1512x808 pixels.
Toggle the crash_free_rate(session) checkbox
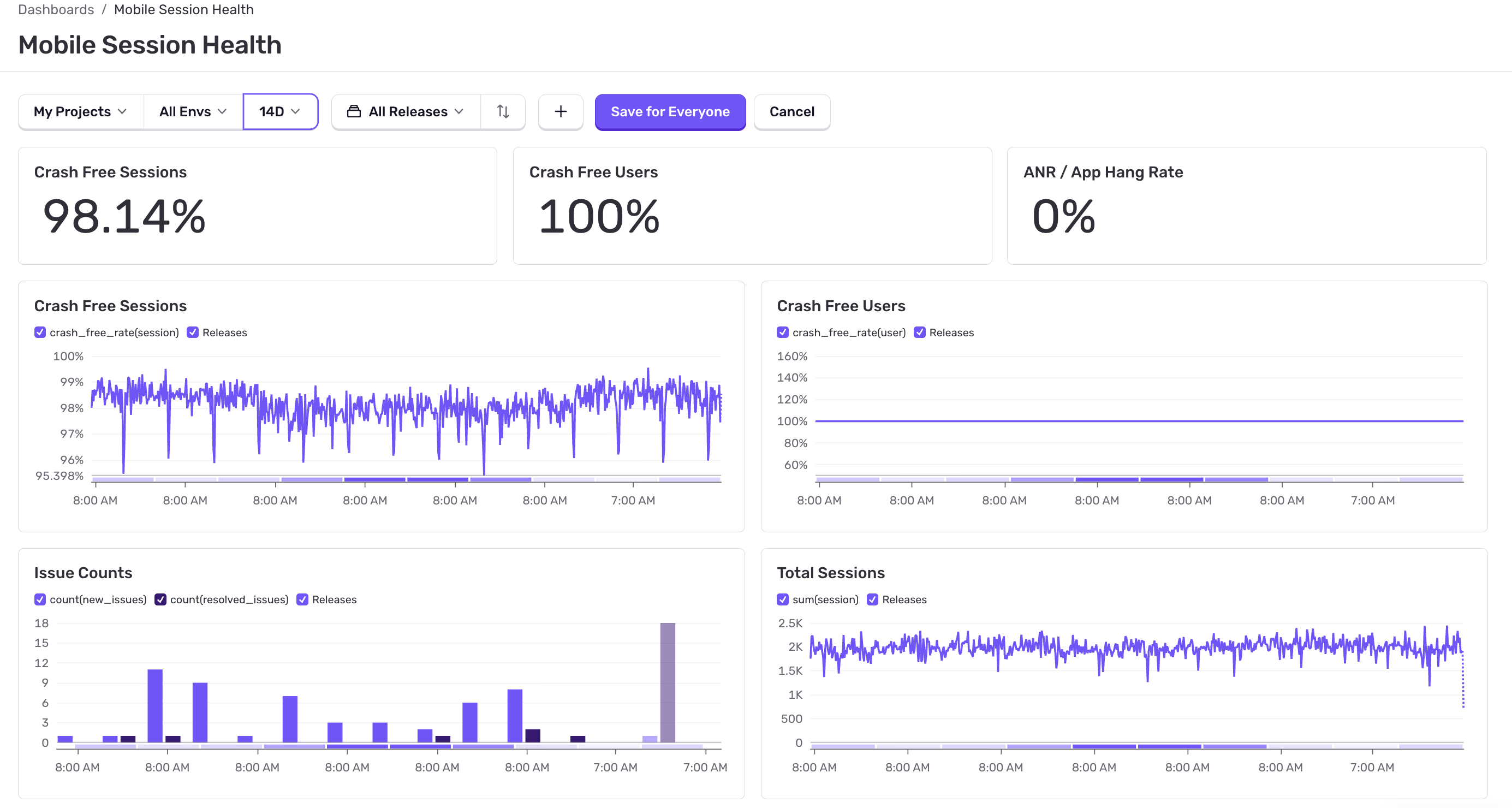pyautogui.click(x=39, y=332)
